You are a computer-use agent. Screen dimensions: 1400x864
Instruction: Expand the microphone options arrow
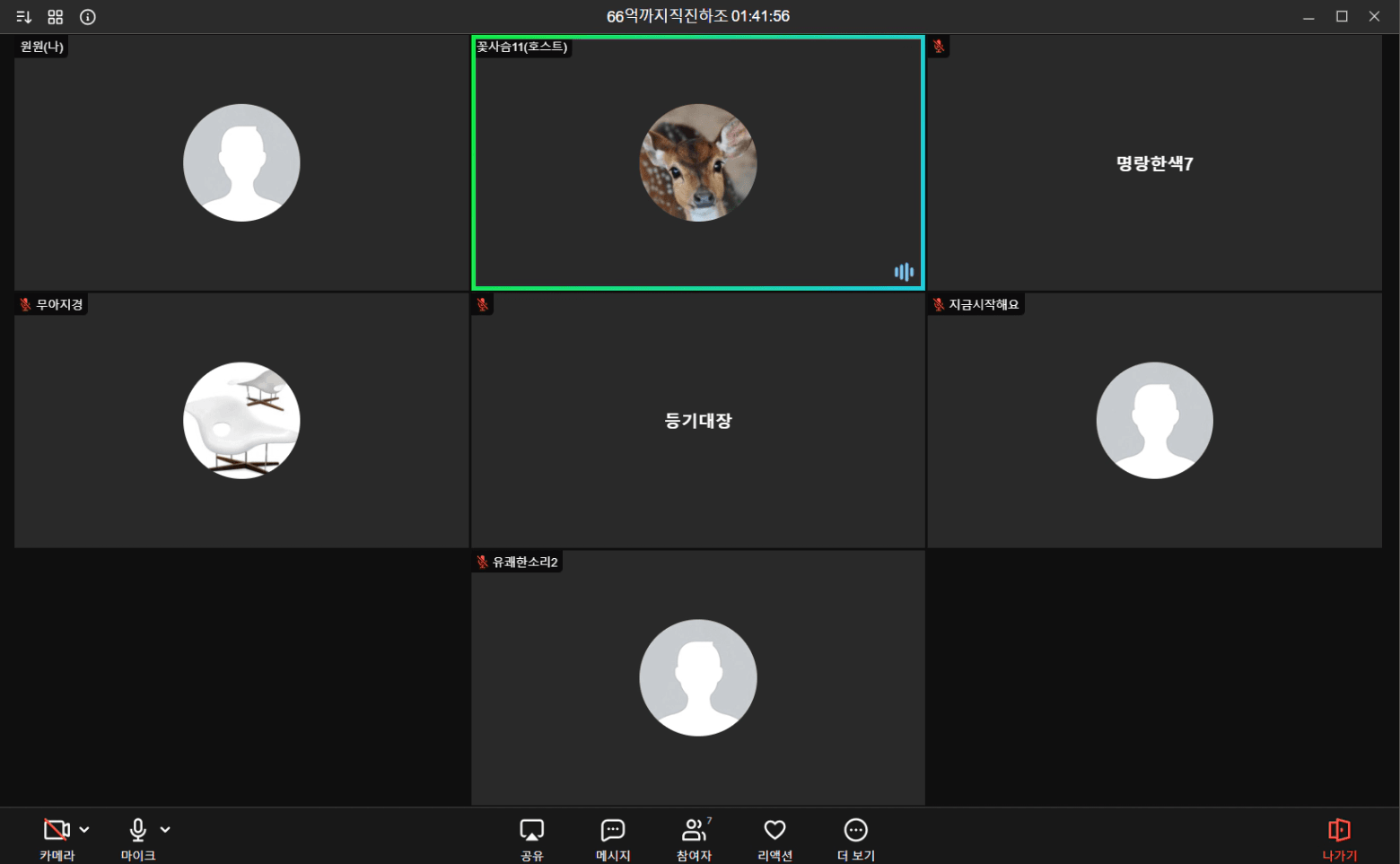coord(165,830)
